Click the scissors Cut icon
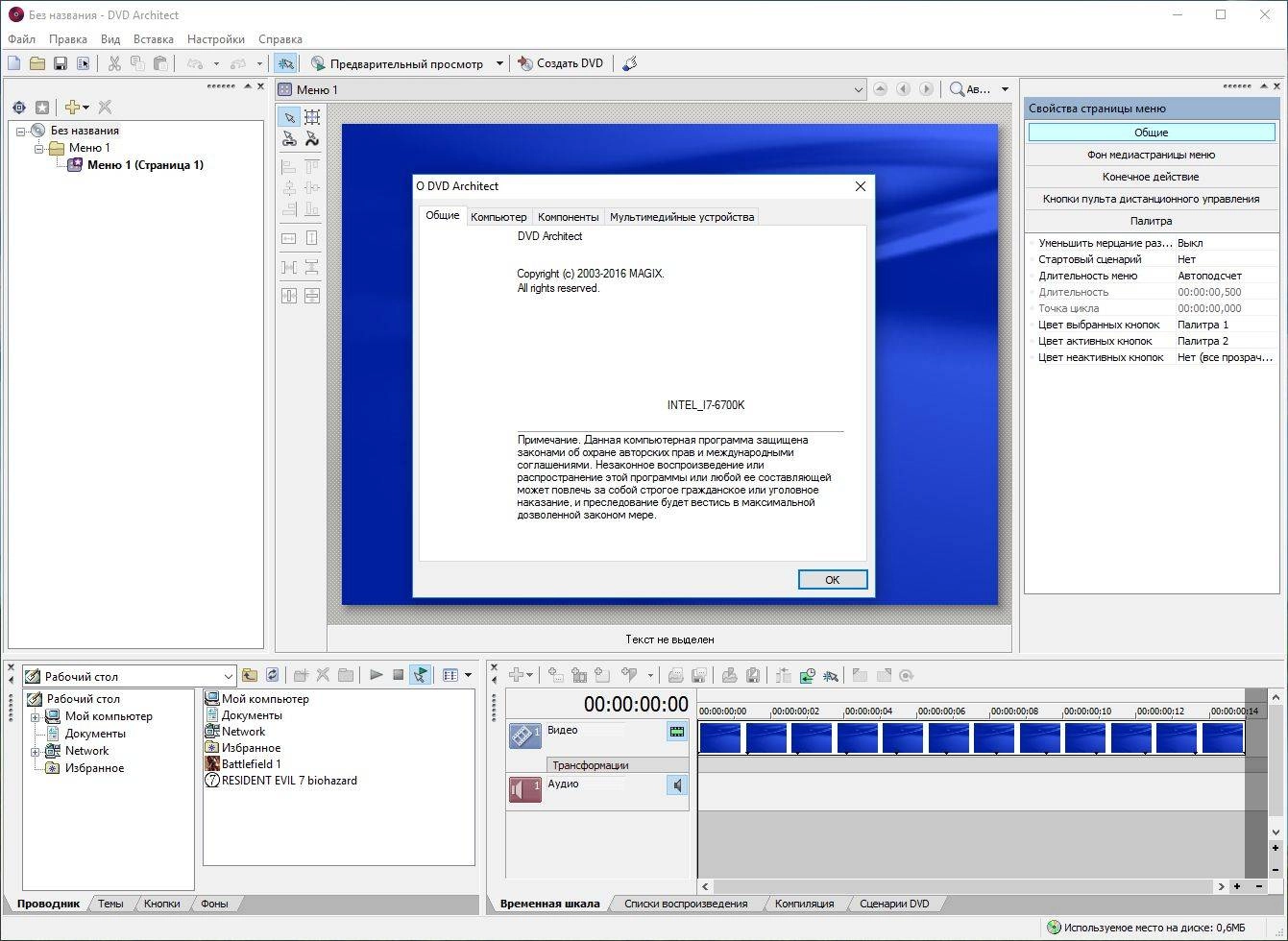This screenshot has height=941, width=1288. pos(114,63)
